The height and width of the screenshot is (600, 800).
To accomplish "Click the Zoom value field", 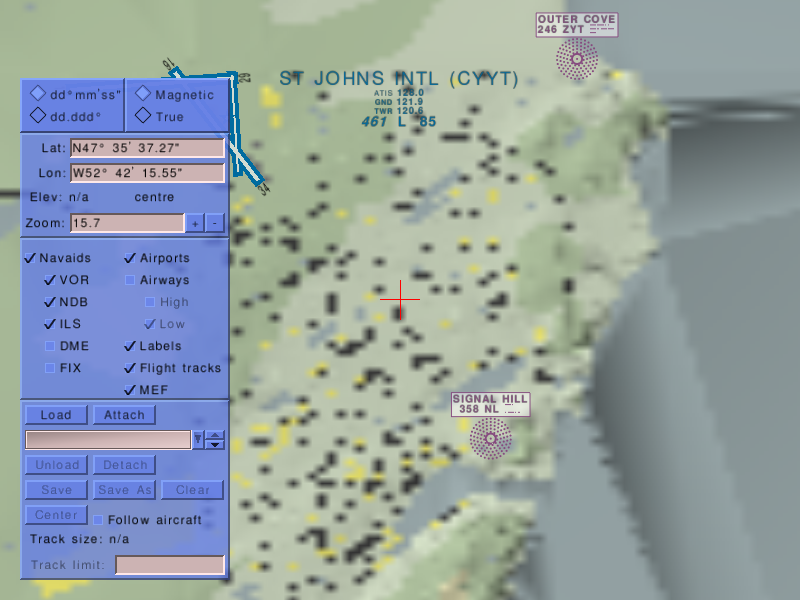I will (x=127, y=223).
